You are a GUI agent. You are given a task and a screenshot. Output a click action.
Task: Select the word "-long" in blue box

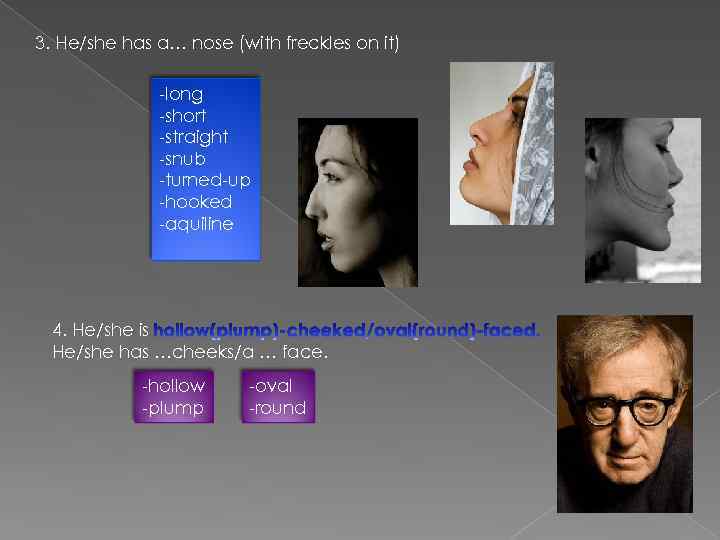(x=181, y=95)
